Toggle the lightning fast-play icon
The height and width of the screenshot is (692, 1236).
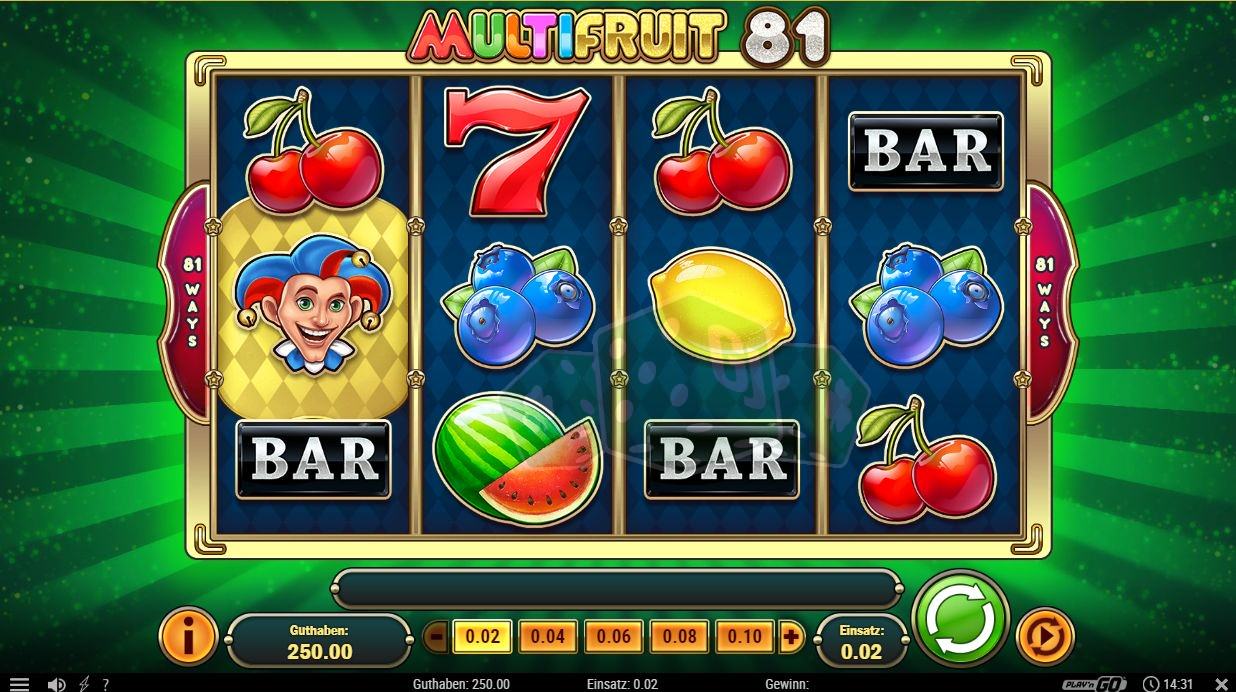click(84, 684)
